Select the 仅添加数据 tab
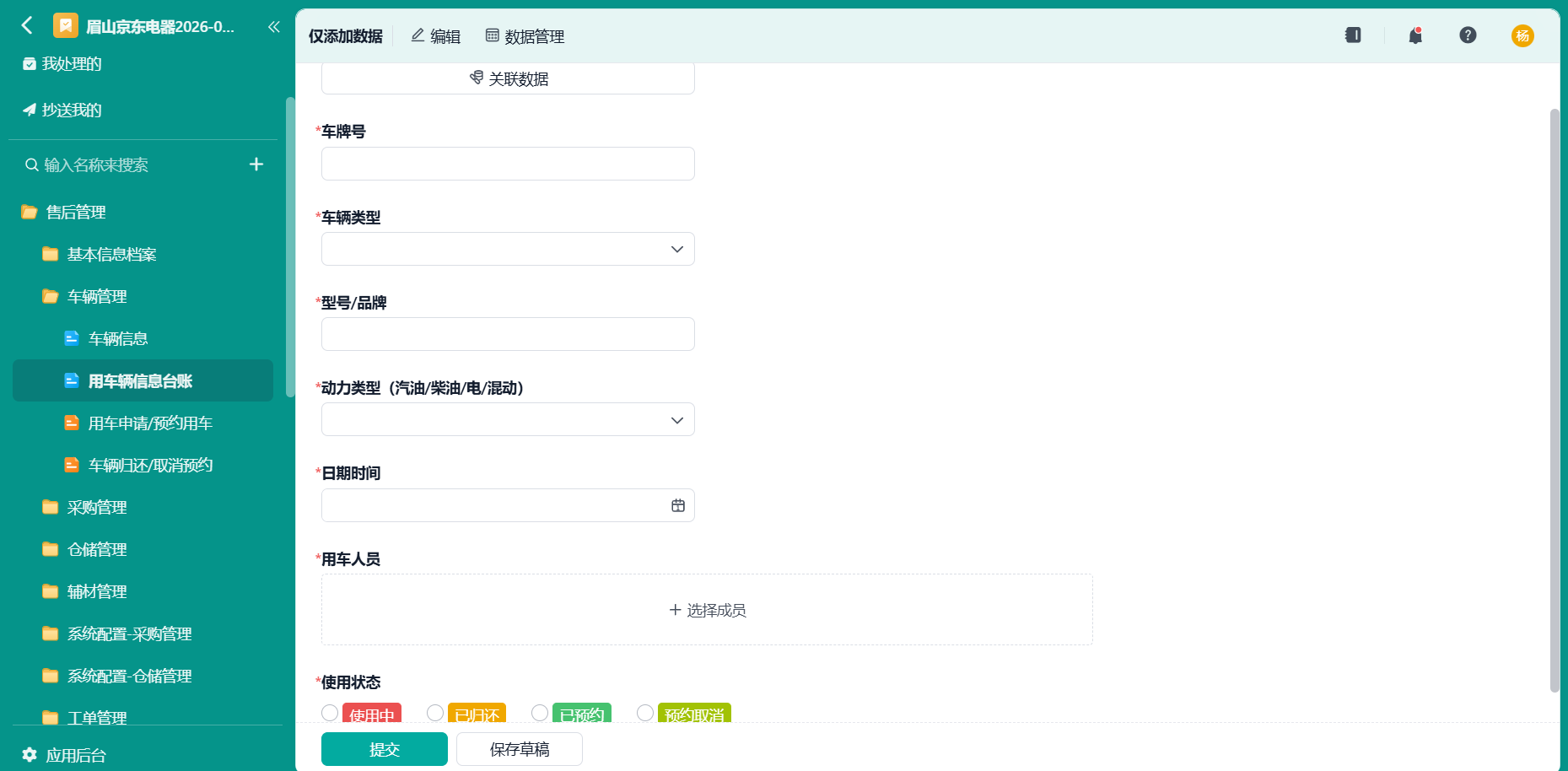Viewport: 1568px width, 771px height. [x=346, y=35]
